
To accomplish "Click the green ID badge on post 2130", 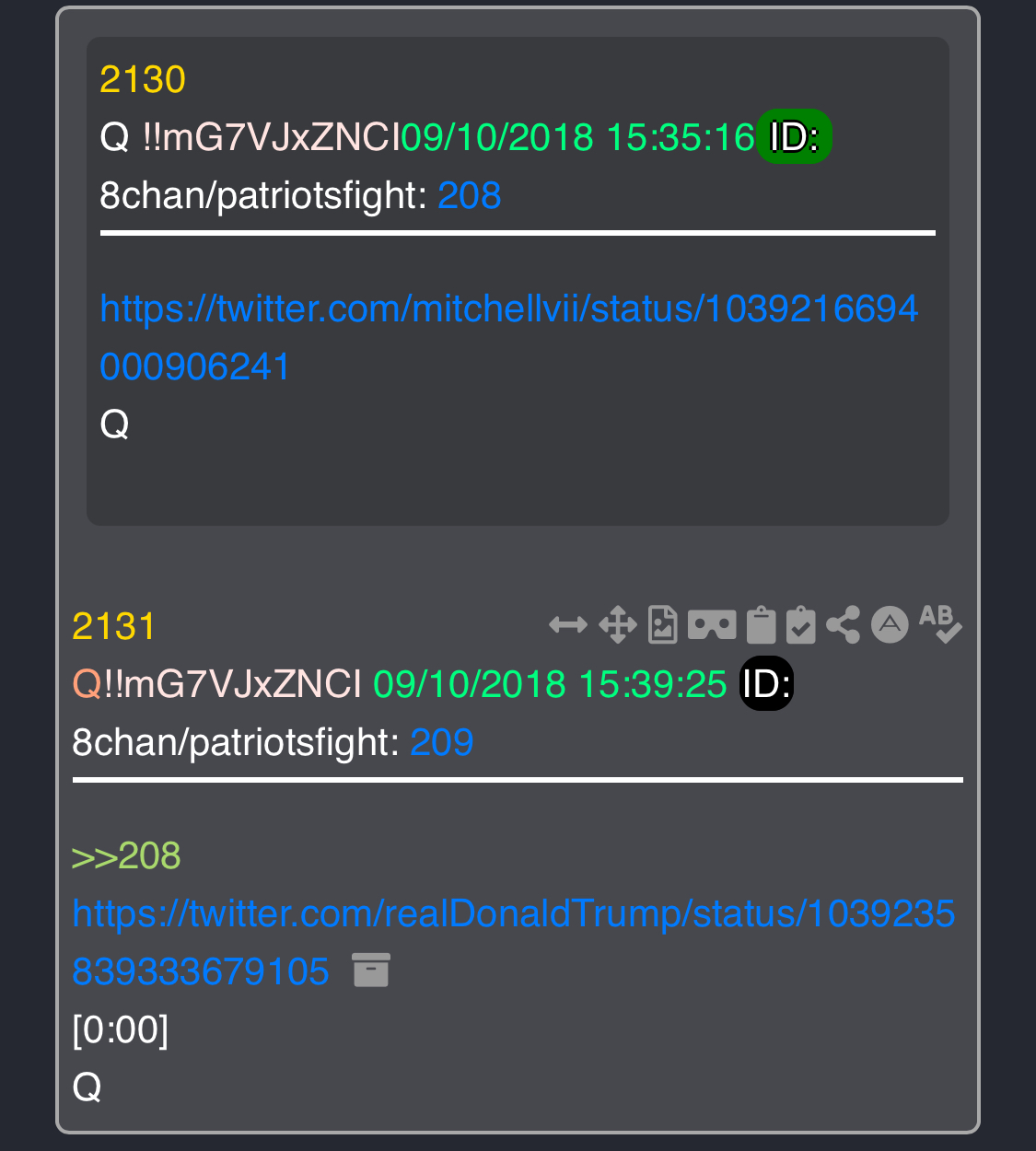I will (x=795, y=137).
